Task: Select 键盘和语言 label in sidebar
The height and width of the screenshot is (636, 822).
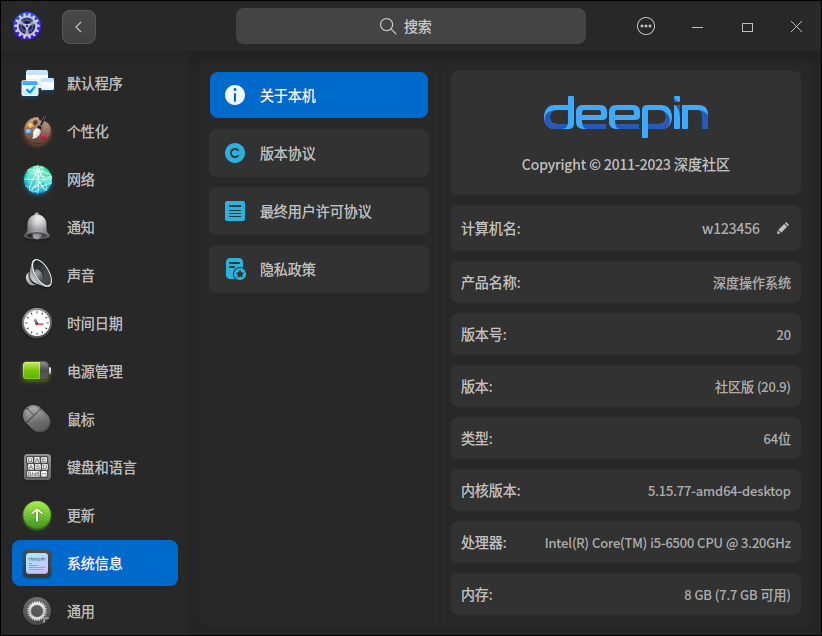Action: [x=102, y=468]
